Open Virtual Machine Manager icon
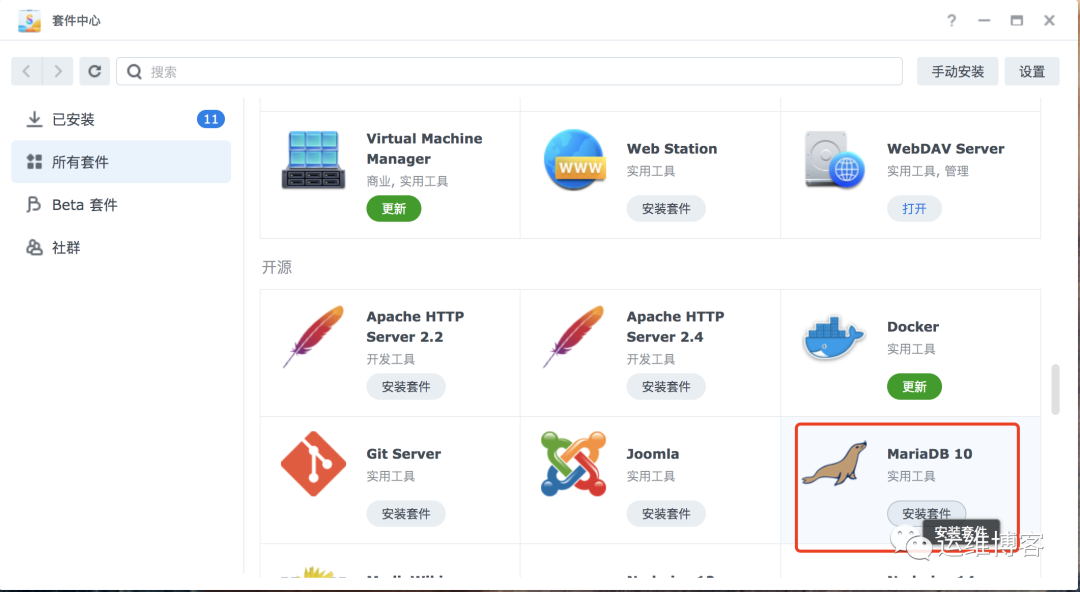The height and width of the screenshot is (592, 1080). (313, 160)
